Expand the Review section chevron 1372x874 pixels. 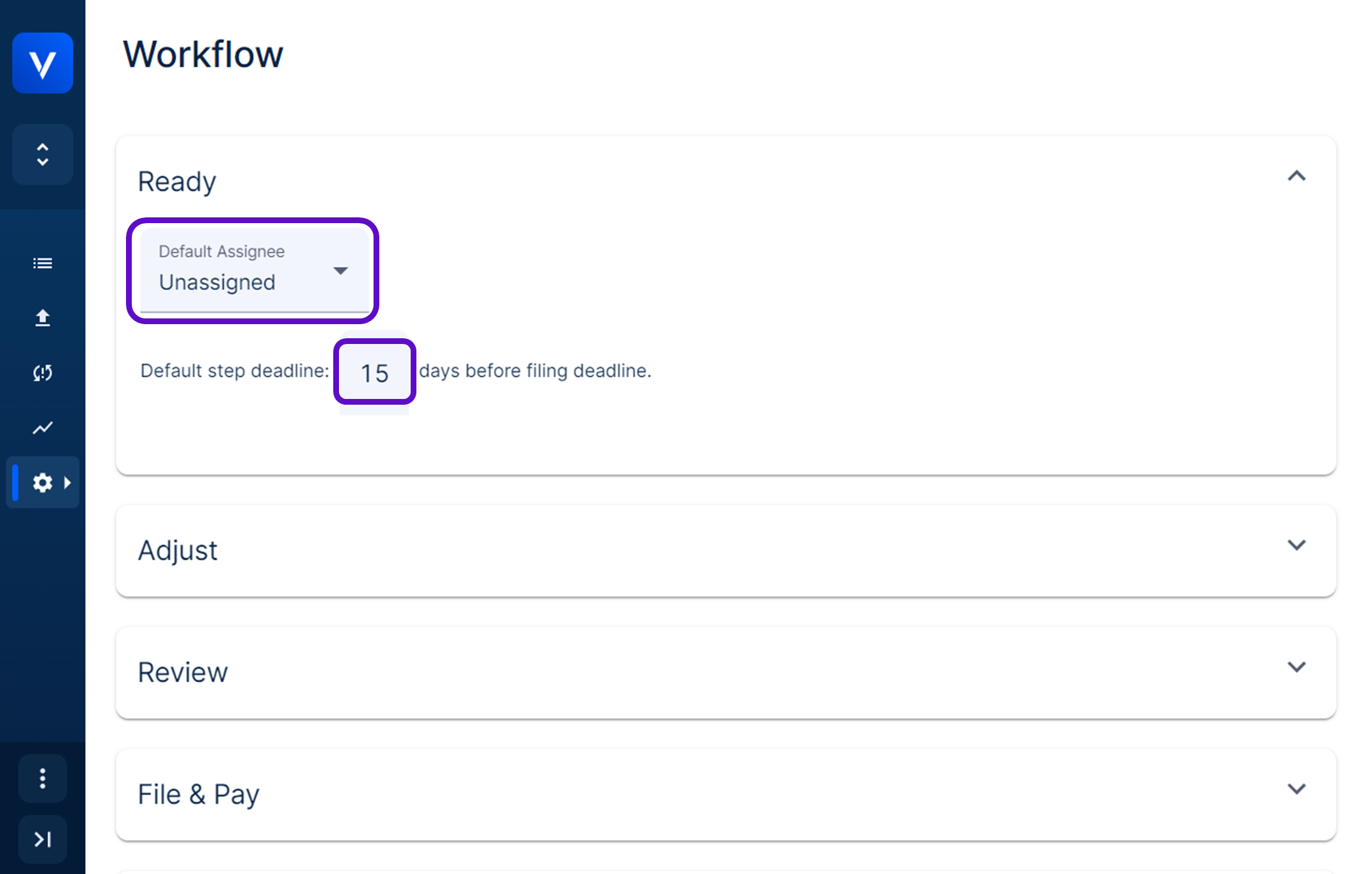click(x=1296, y=667)
